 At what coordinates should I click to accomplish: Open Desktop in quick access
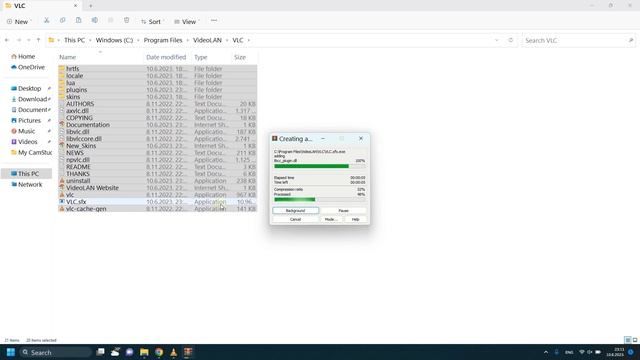coord(29,88)
